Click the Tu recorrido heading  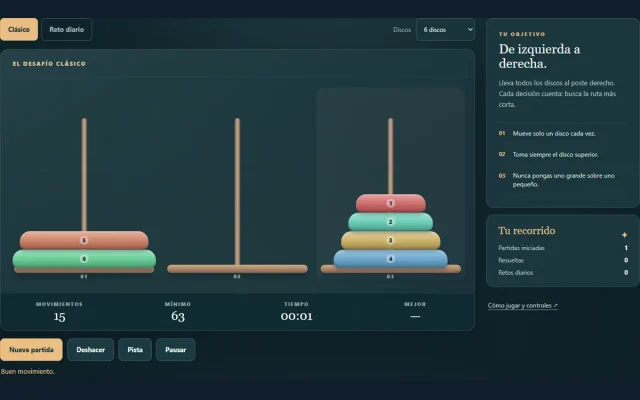coord(527,231)
